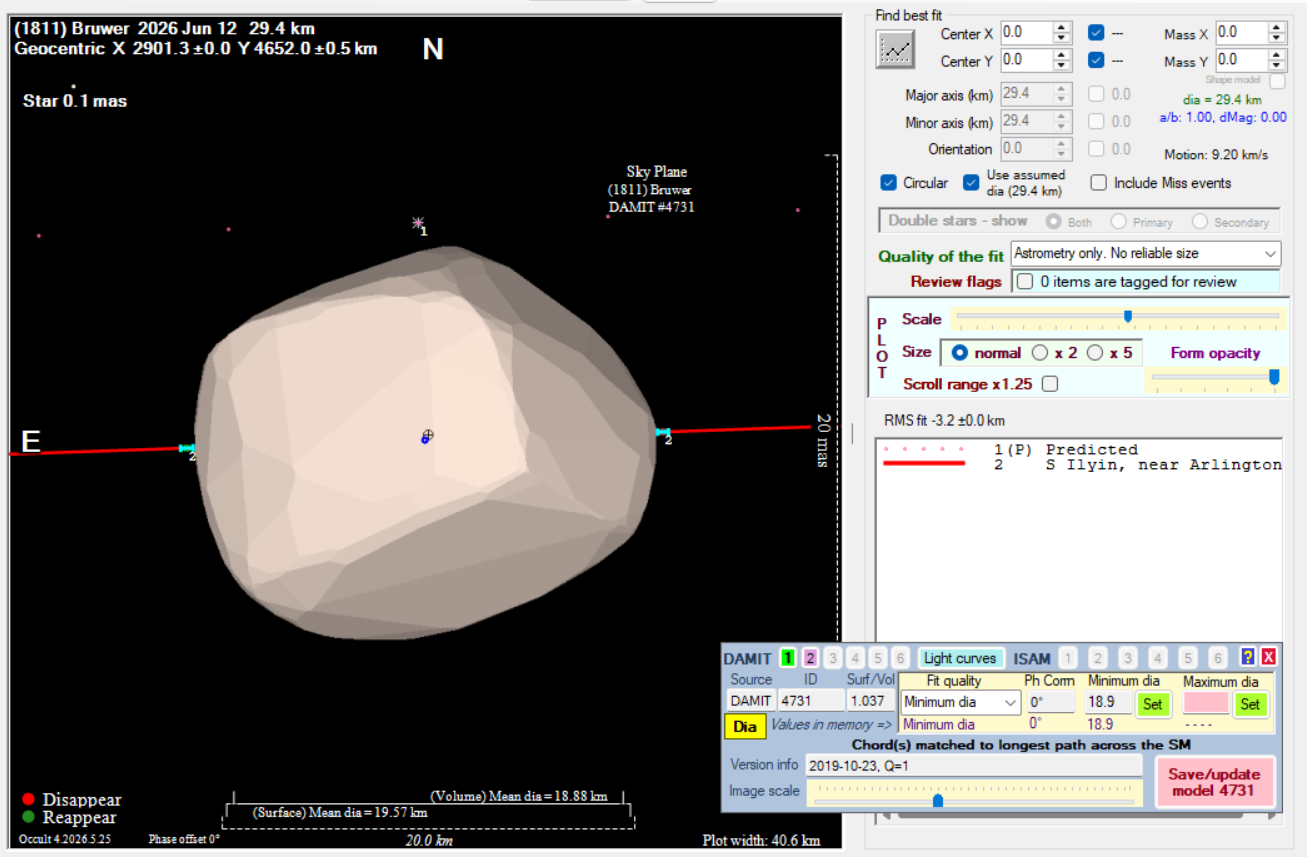Viewport: 1307px width, 857px height.
Task: Increase the Center Y value with up arrow
Action: click(1062, 55)
